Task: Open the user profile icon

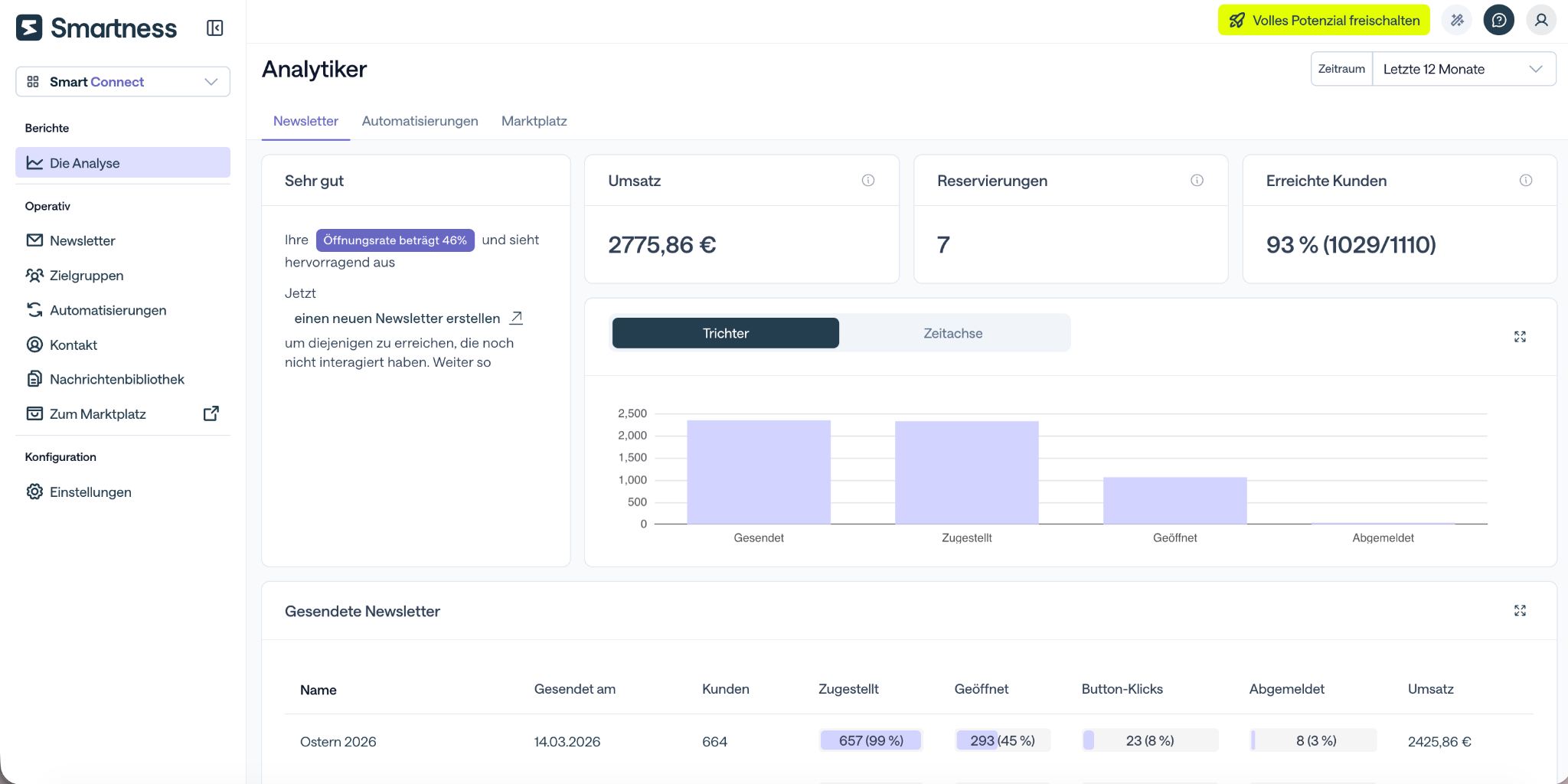Action: pyautogui.click(x=1541, y=21)
